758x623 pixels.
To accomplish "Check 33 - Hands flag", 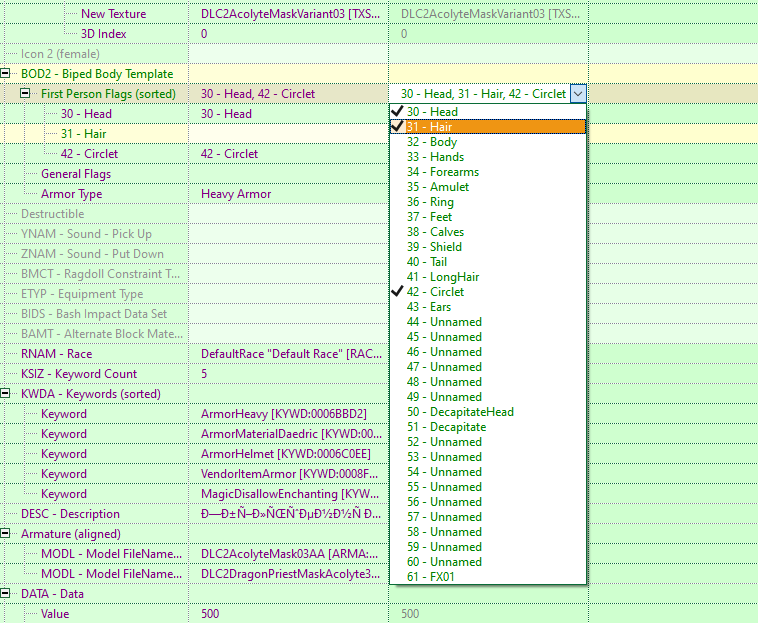I will point(488,157).
